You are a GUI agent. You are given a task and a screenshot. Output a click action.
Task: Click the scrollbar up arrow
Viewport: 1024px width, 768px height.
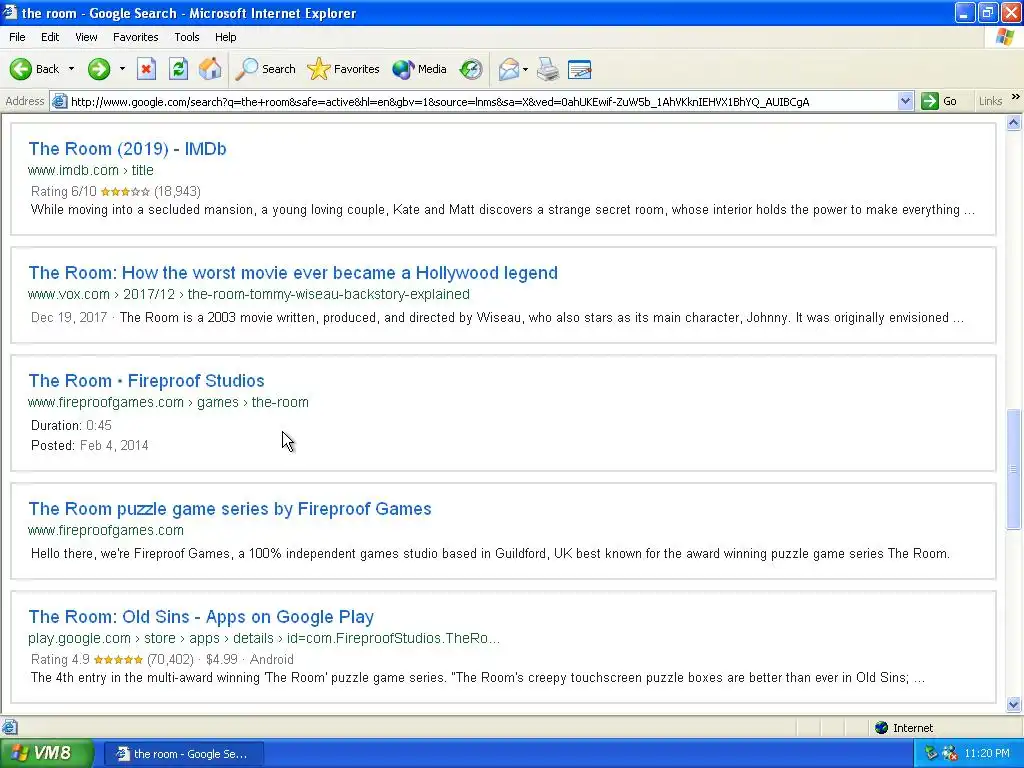(1014, 123)
